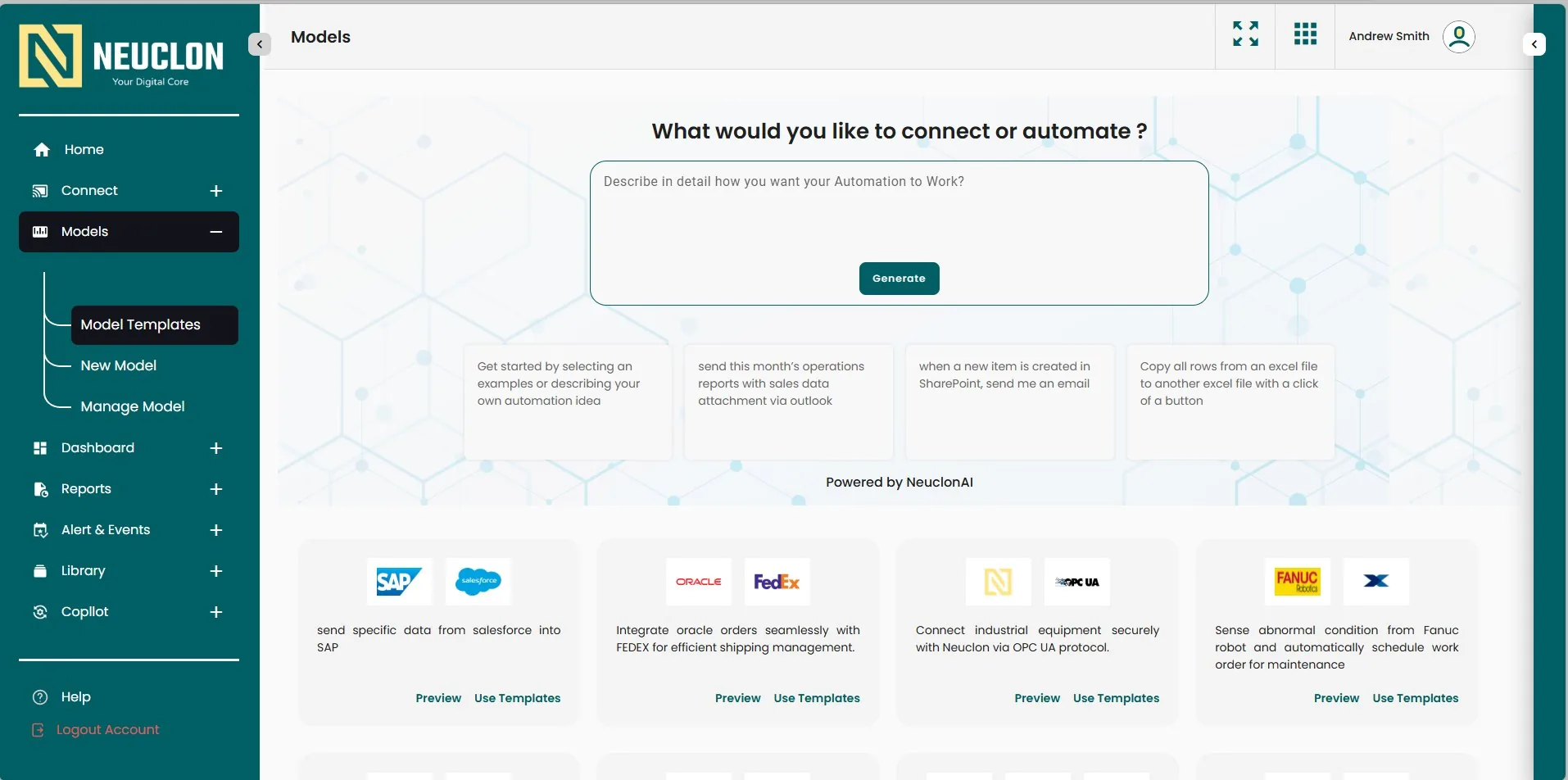This screenshot has height=780, width=1568.
Task: Open Manage Model submenu item
Action: pyautogui.click(x=133, y=406)
